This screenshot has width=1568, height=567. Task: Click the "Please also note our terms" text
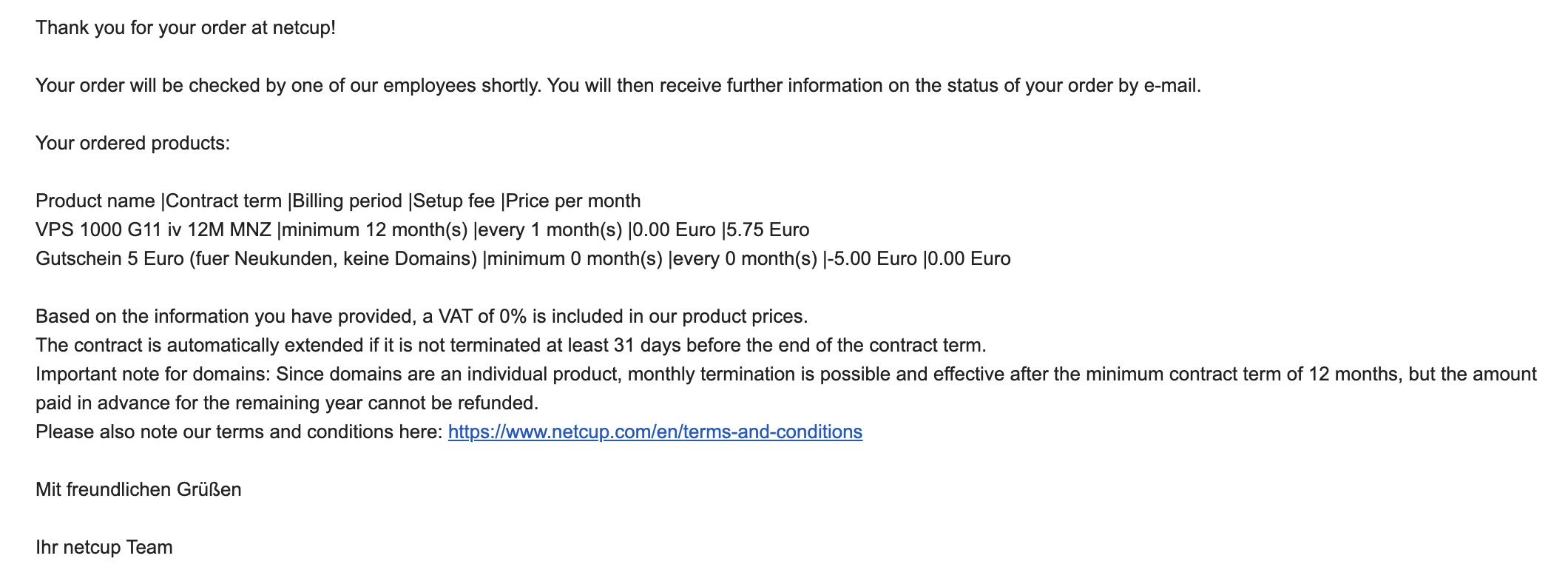tap(238, 432)
